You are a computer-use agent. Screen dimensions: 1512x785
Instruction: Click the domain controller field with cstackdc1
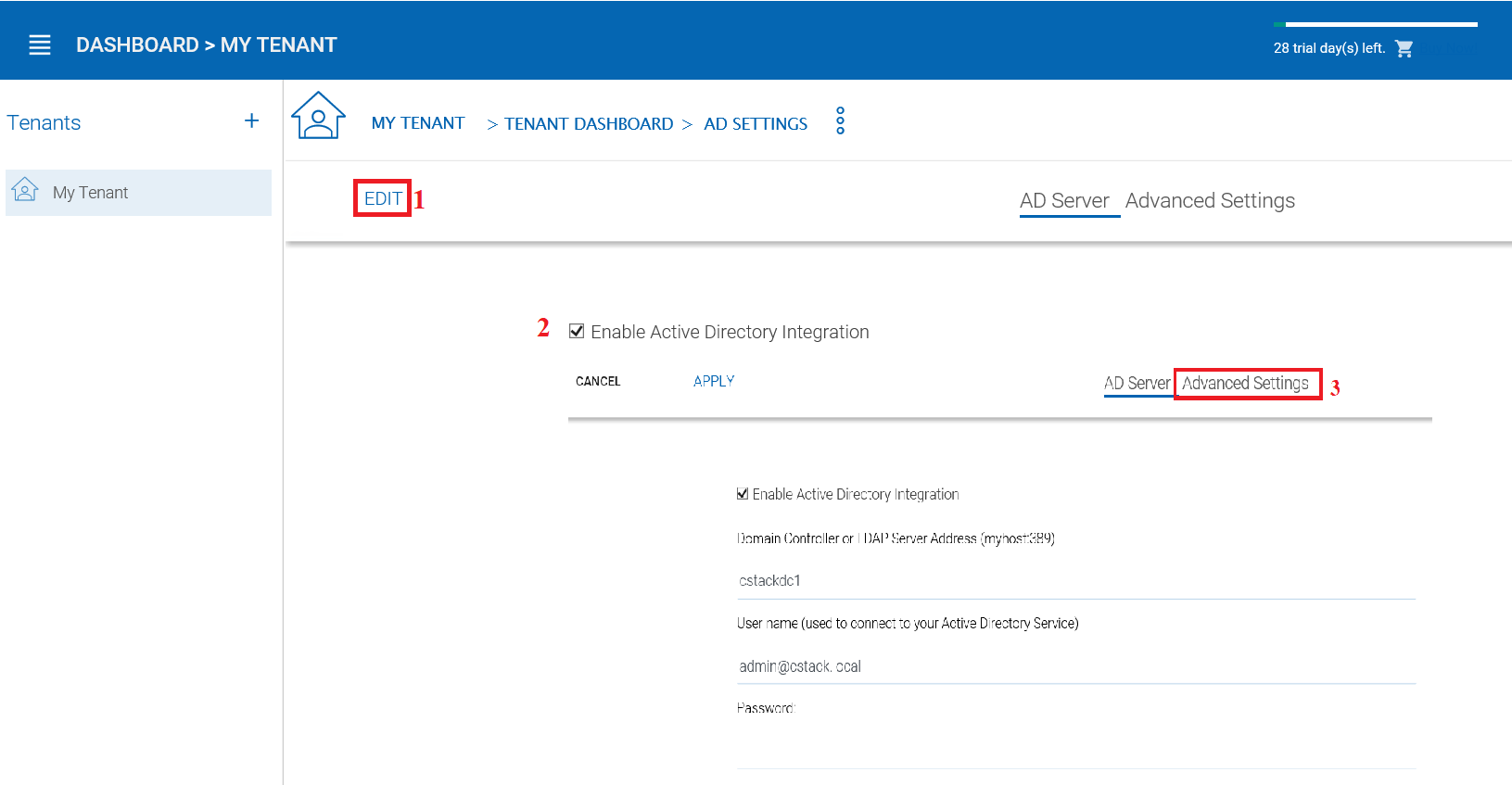coord(1076,581)
